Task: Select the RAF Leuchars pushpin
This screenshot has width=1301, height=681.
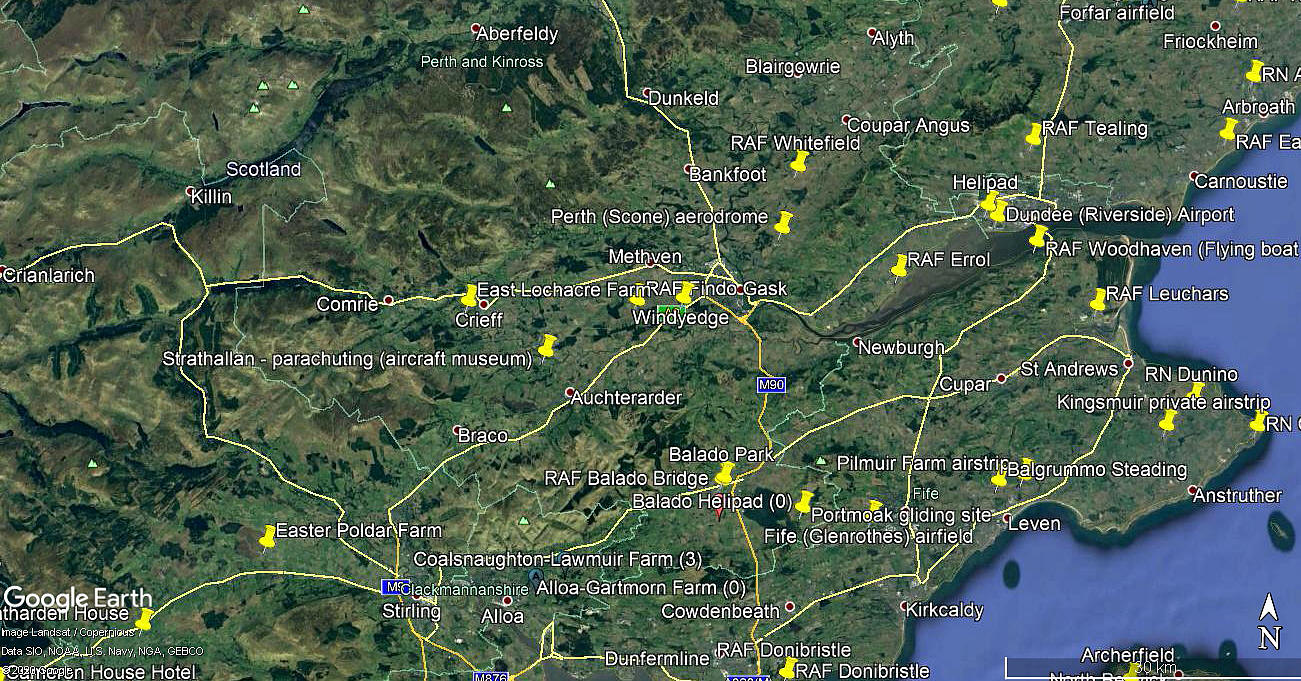Action: pos(1098,299)
